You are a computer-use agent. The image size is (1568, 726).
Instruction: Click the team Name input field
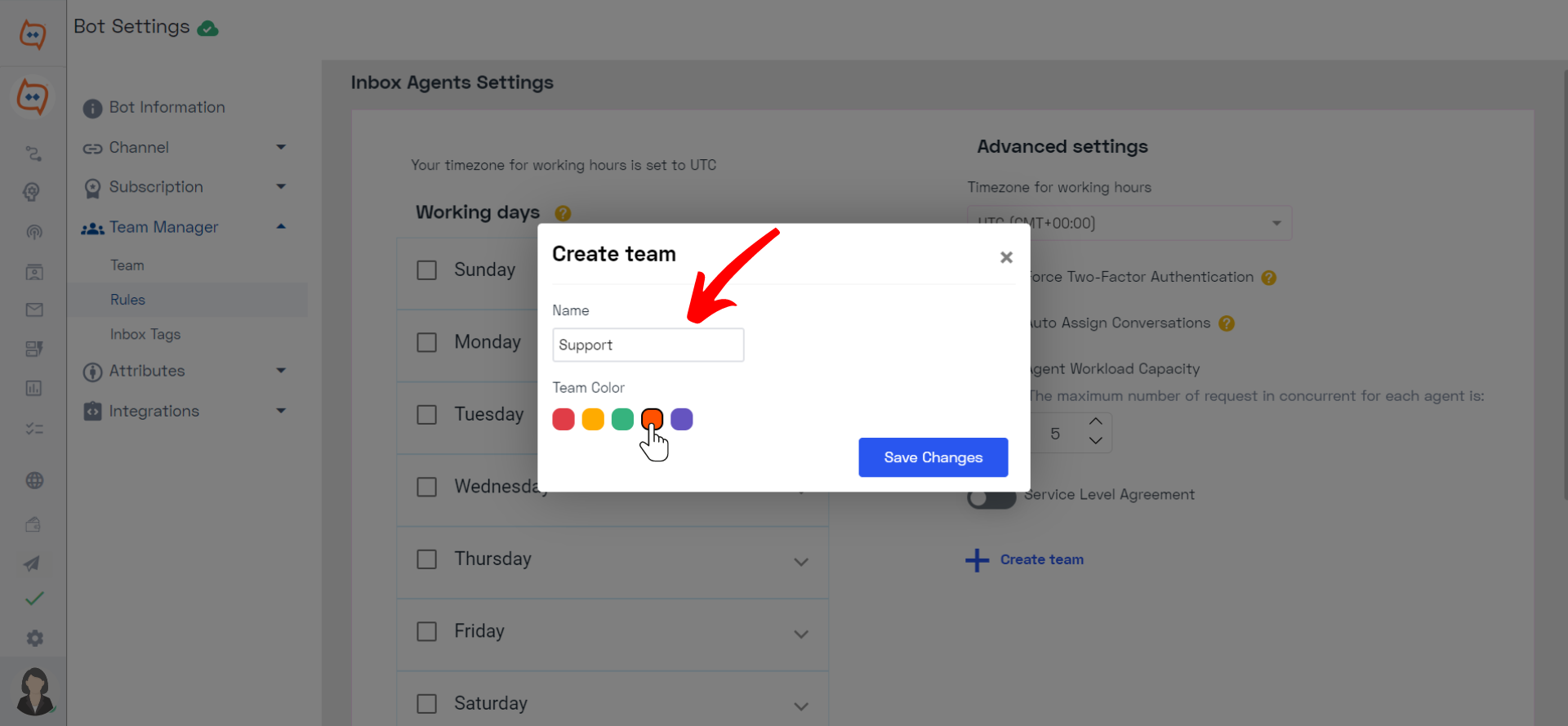point(648,345)
